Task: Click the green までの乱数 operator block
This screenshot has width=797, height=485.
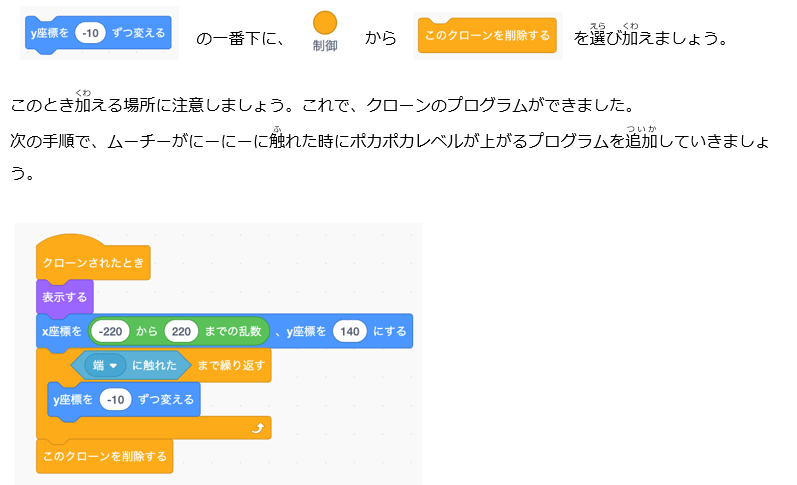Action: [x=234, y=331]
